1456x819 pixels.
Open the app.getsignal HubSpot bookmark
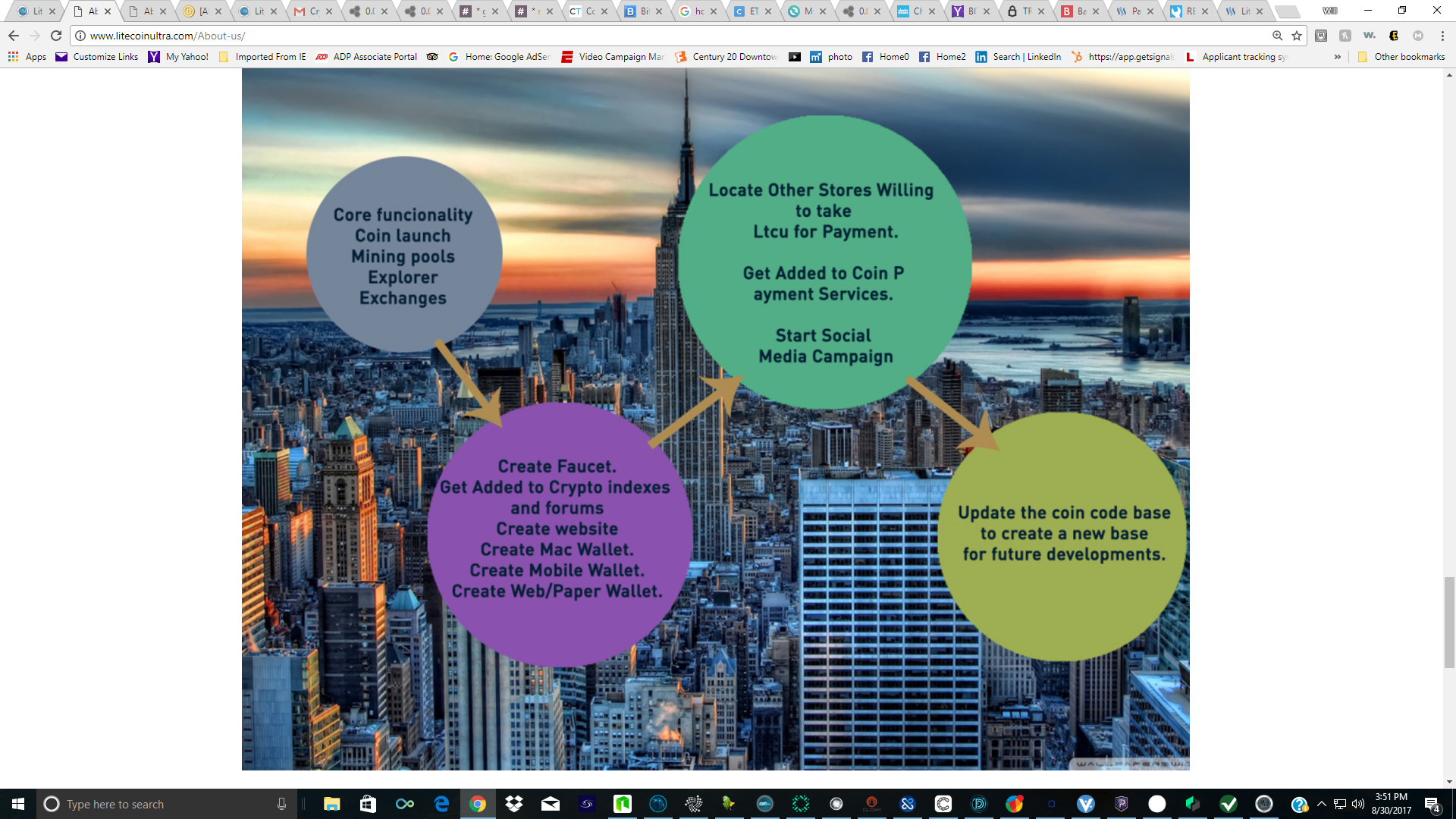tap(1122, 57)
